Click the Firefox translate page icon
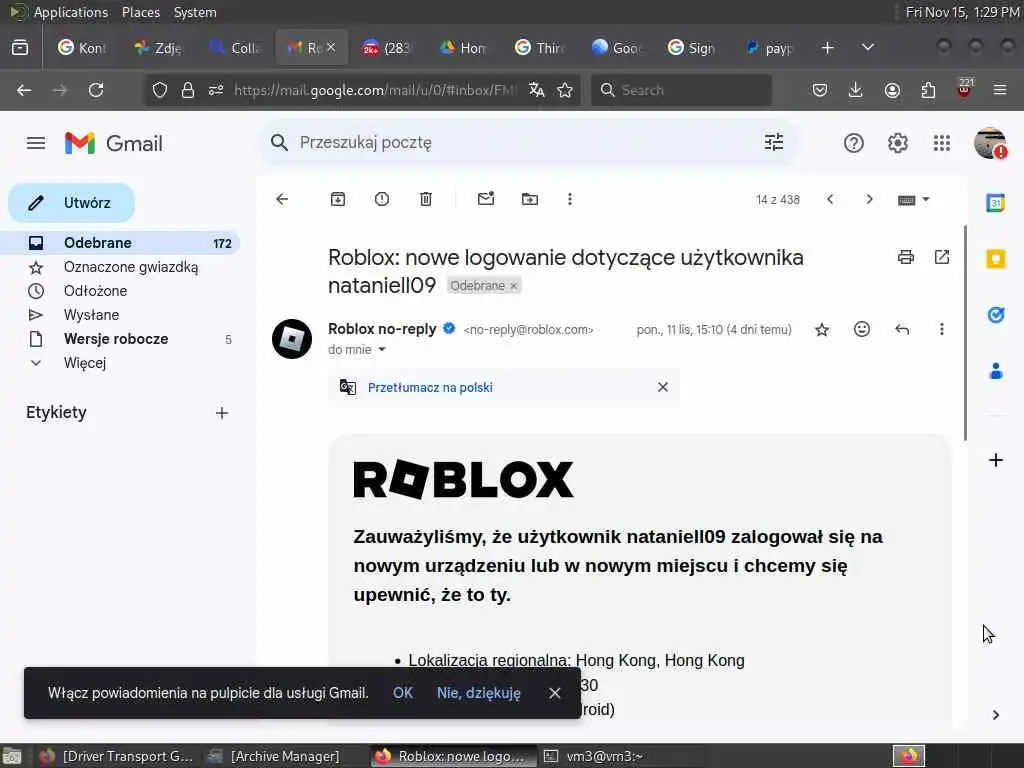The height and width of the screenshot is (768, 1024). click(537, 90)
